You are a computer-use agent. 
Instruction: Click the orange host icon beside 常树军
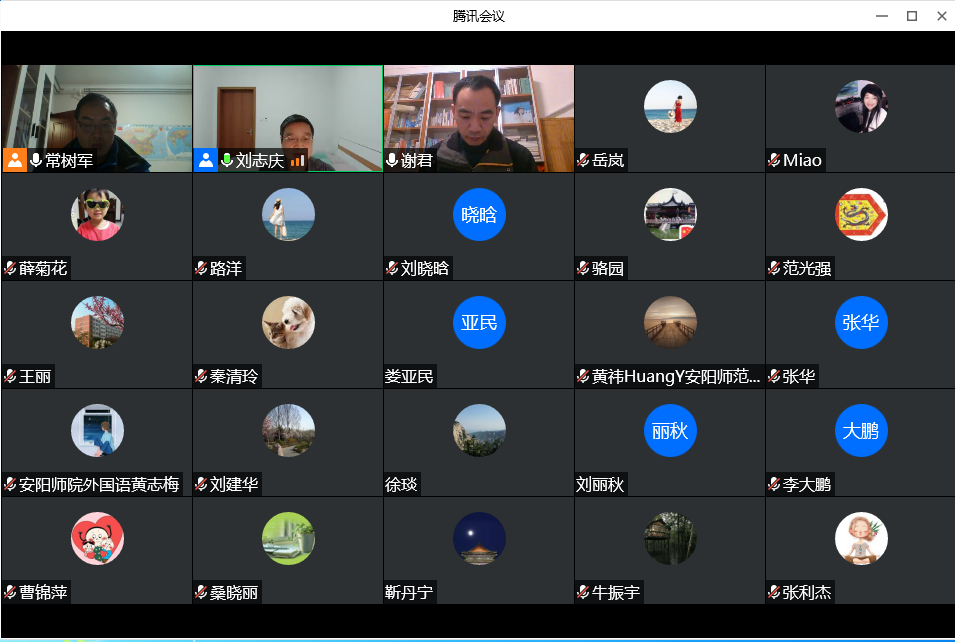(x=15, y=160)
